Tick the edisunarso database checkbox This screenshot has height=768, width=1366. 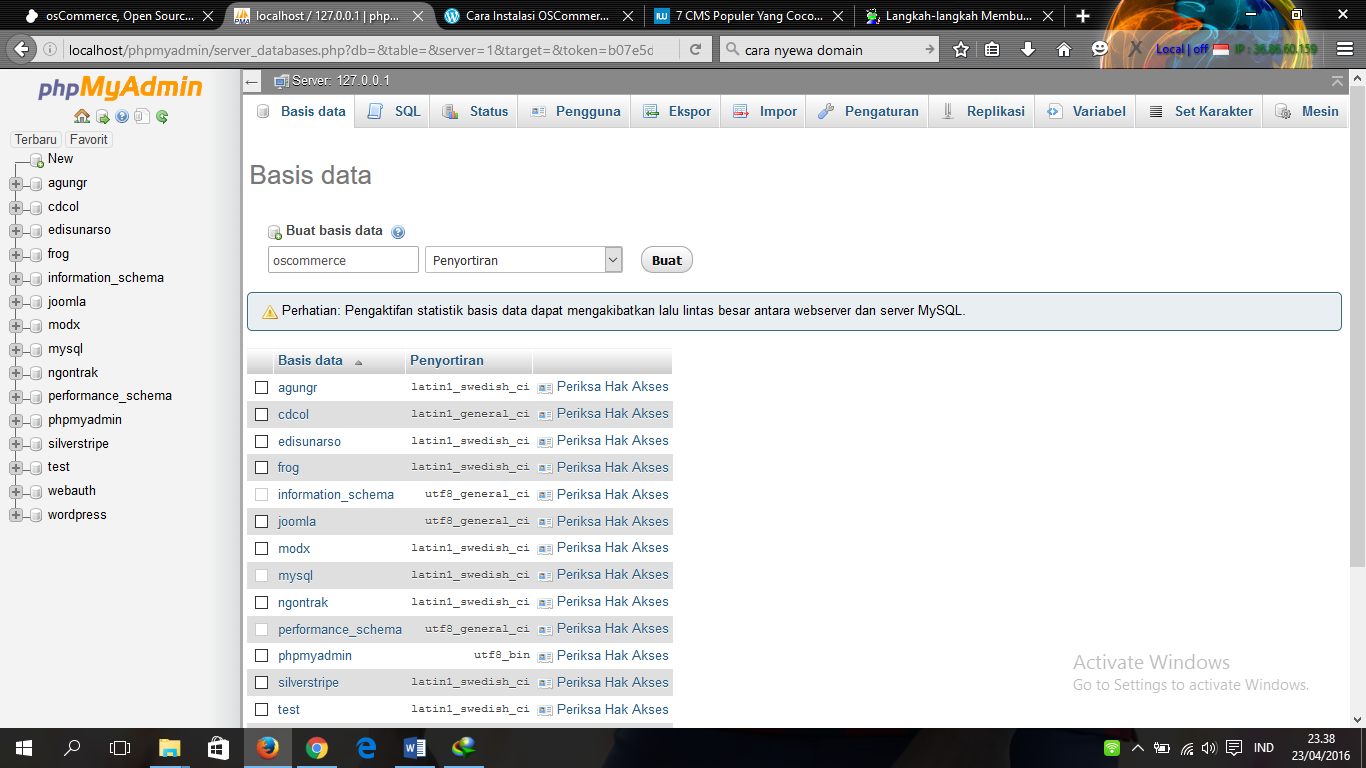262,442
